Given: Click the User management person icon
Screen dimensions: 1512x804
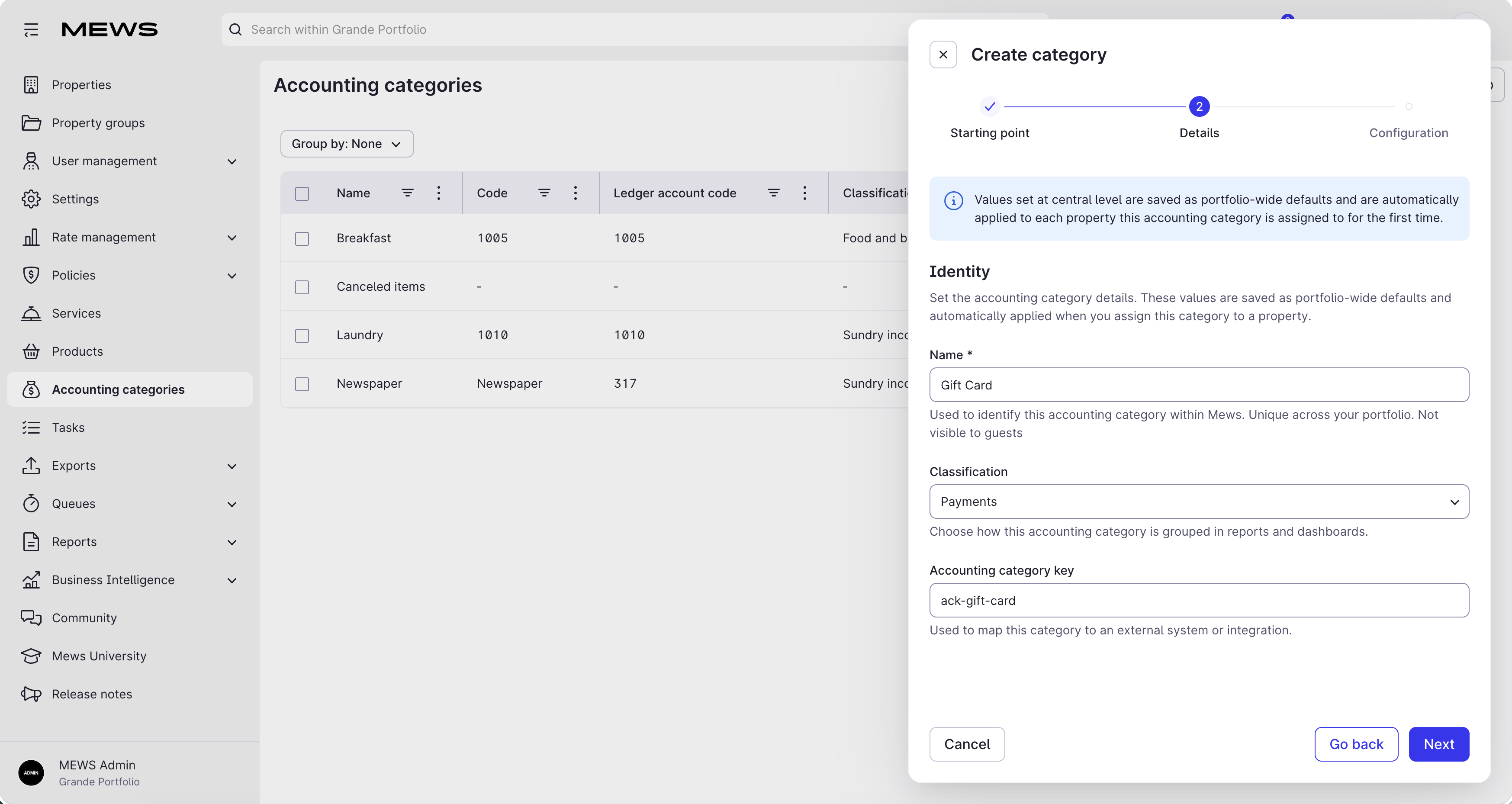Looking at the screenshot, I should click(31, 161).
